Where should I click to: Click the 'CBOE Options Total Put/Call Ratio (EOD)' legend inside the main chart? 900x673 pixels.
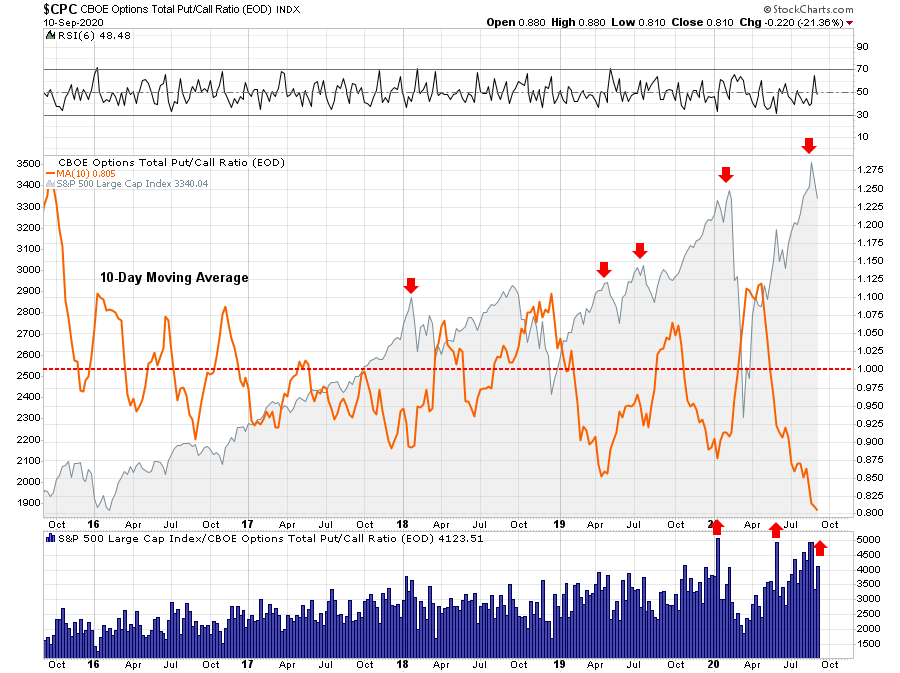[172, 162]
